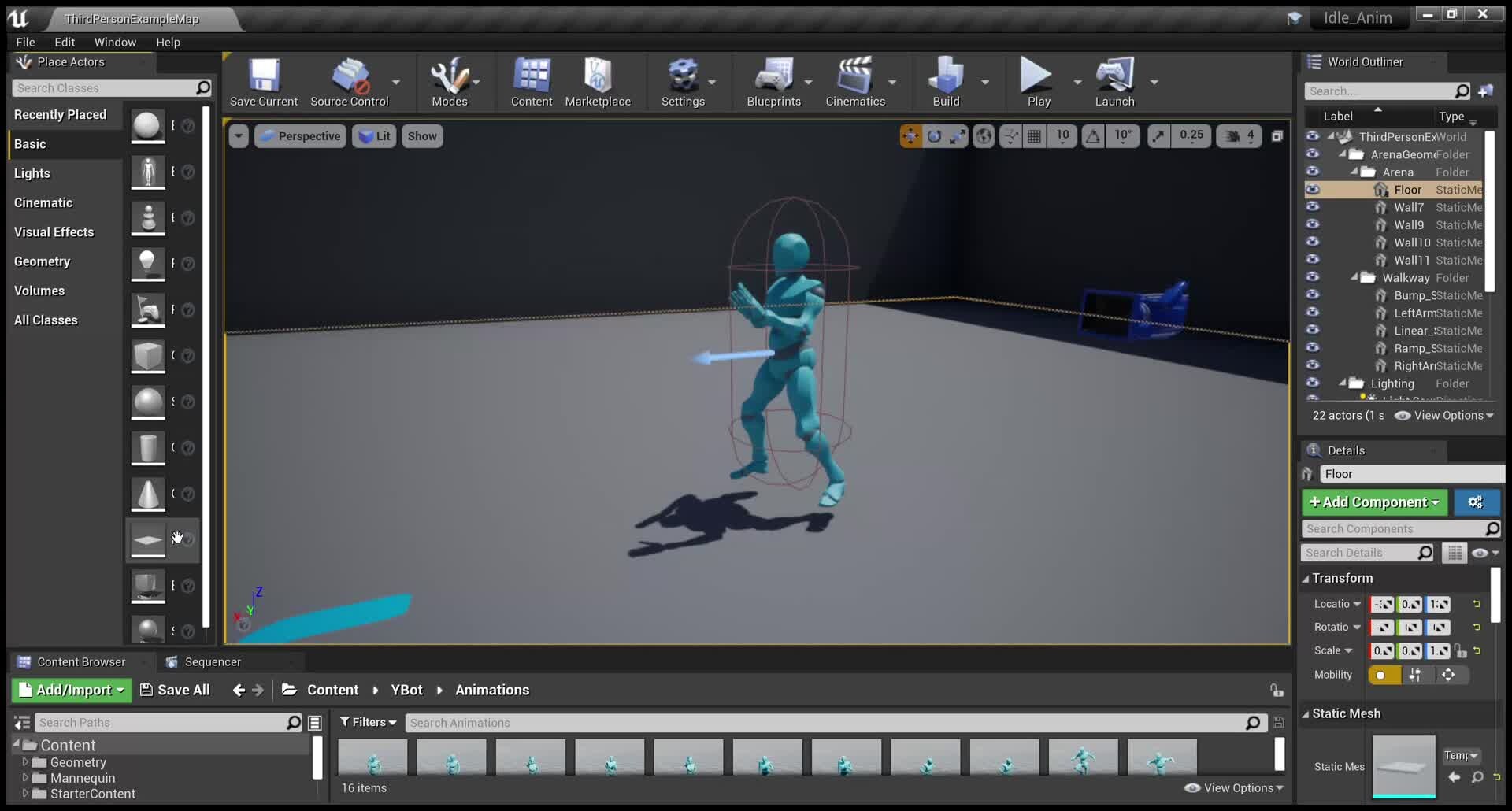Change the rotation snap angle value
1512x811 pixels.
coord(1124,135)
